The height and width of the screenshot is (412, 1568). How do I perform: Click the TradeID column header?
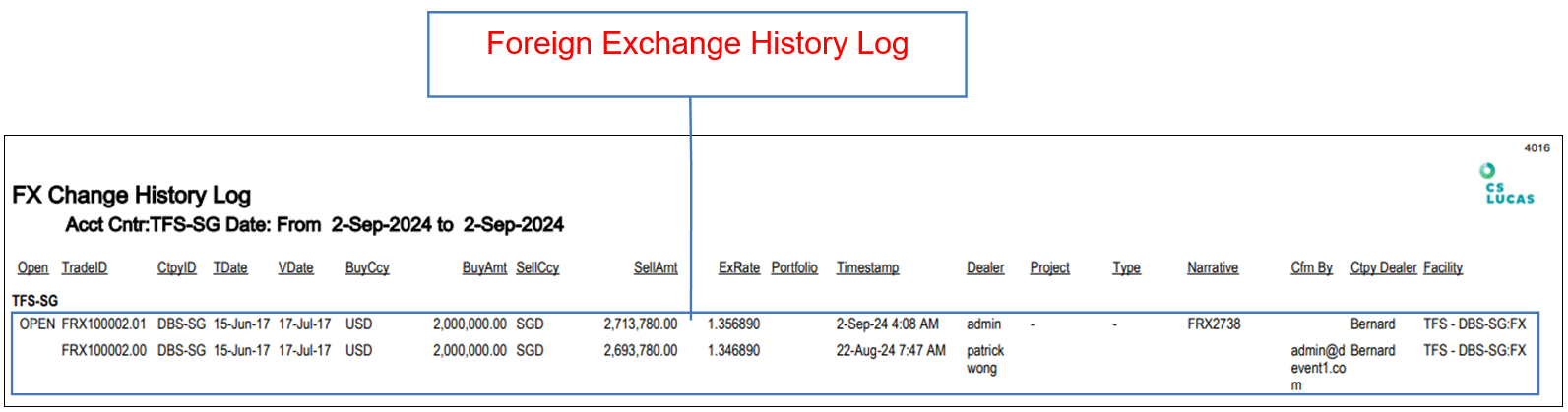point(85,267)
